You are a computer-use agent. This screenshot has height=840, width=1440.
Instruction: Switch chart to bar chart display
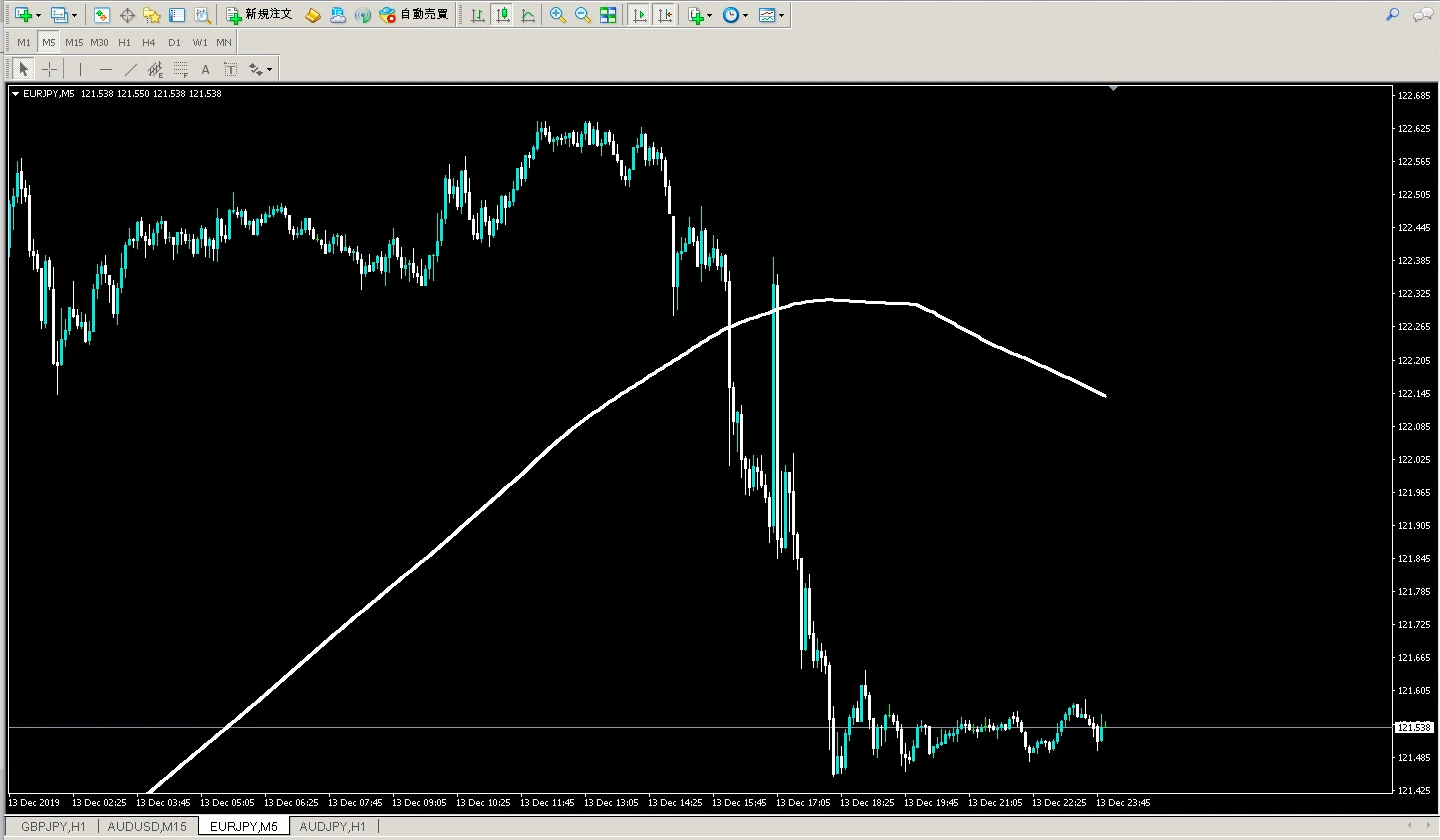tap(478, 15)
